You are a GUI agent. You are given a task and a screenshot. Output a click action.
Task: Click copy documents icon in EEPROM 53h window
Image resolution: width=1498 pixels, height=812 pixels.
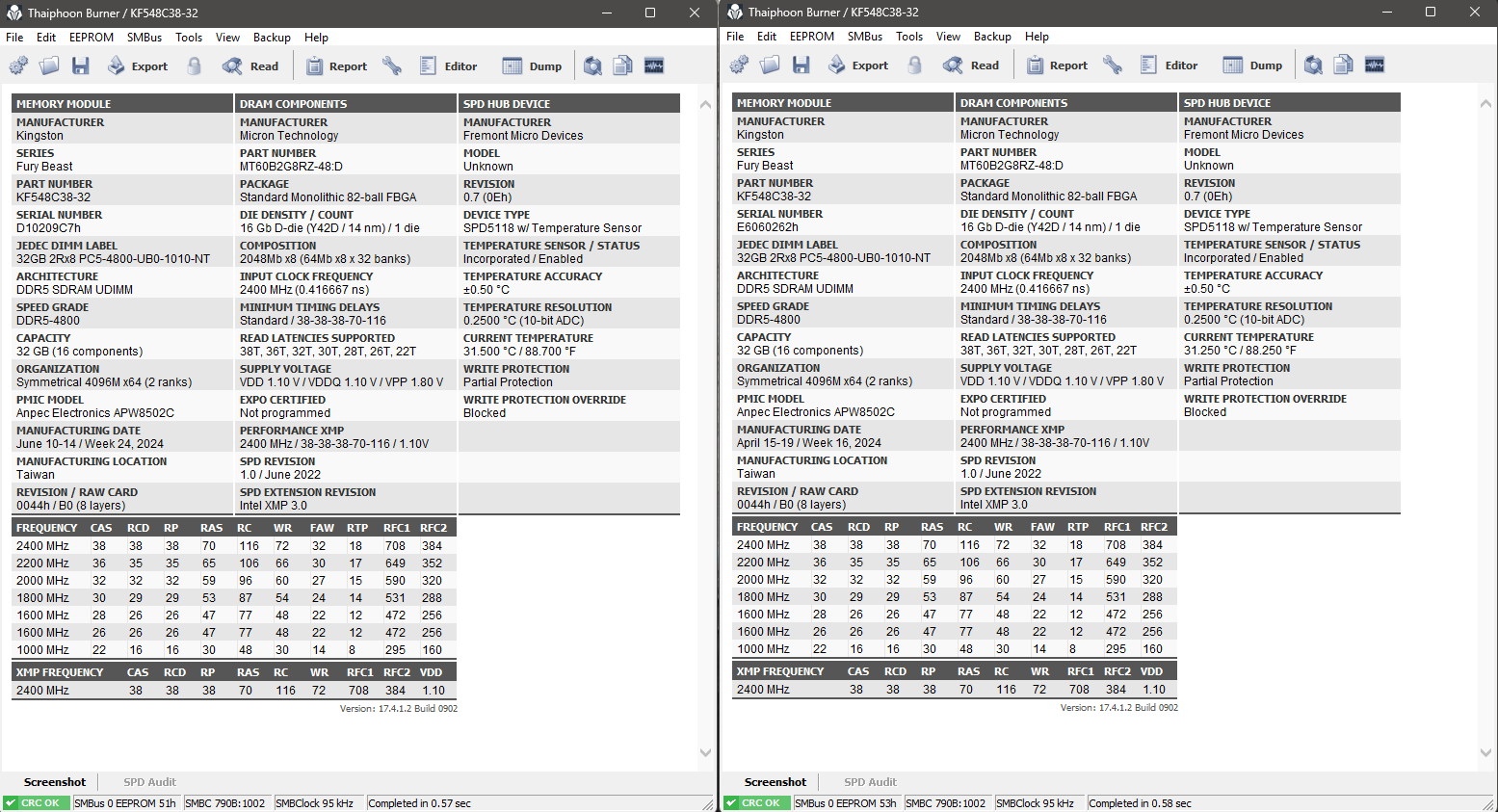click(x=1344, y=65)
